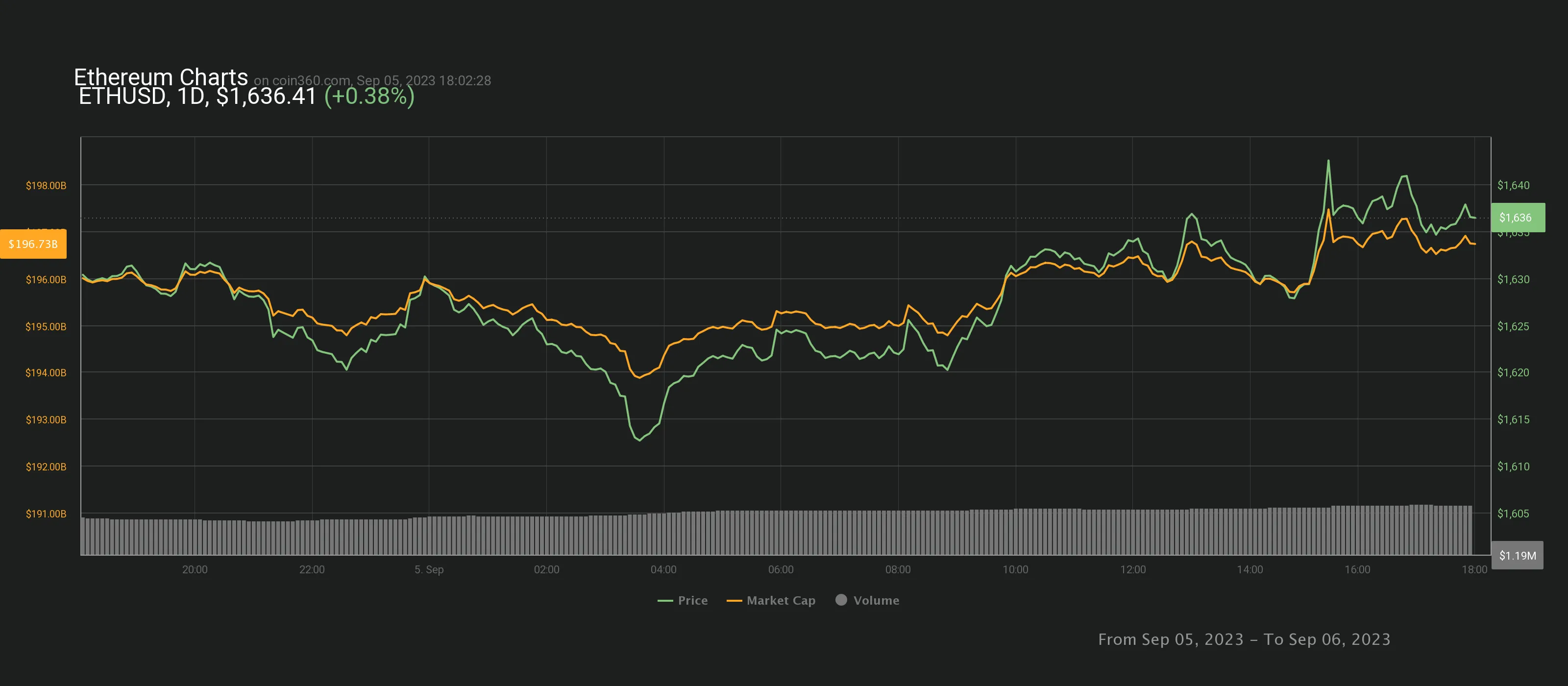The height and width of the screenshot is (686, 1568).
Task: Click the orange $196.73B market cap label
Action: pyautogui.click(x=33, y=244)
